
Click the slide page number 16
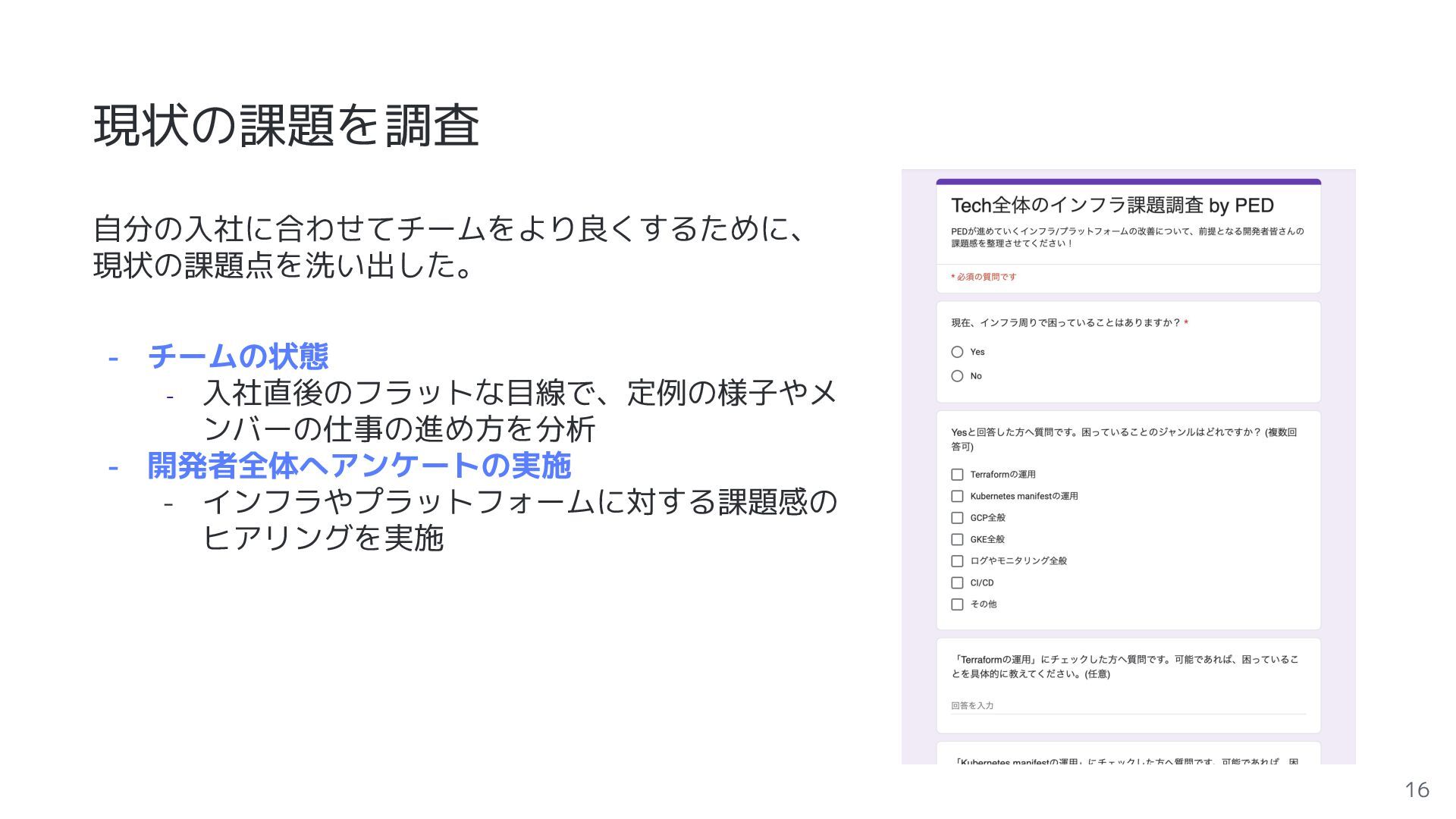tap(1417, 790)
